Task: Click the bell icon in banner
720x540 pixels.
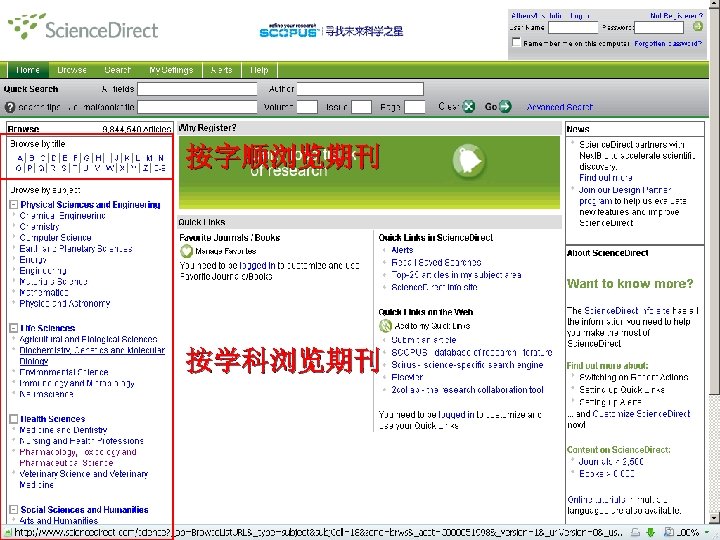Action: click(468, 161)
